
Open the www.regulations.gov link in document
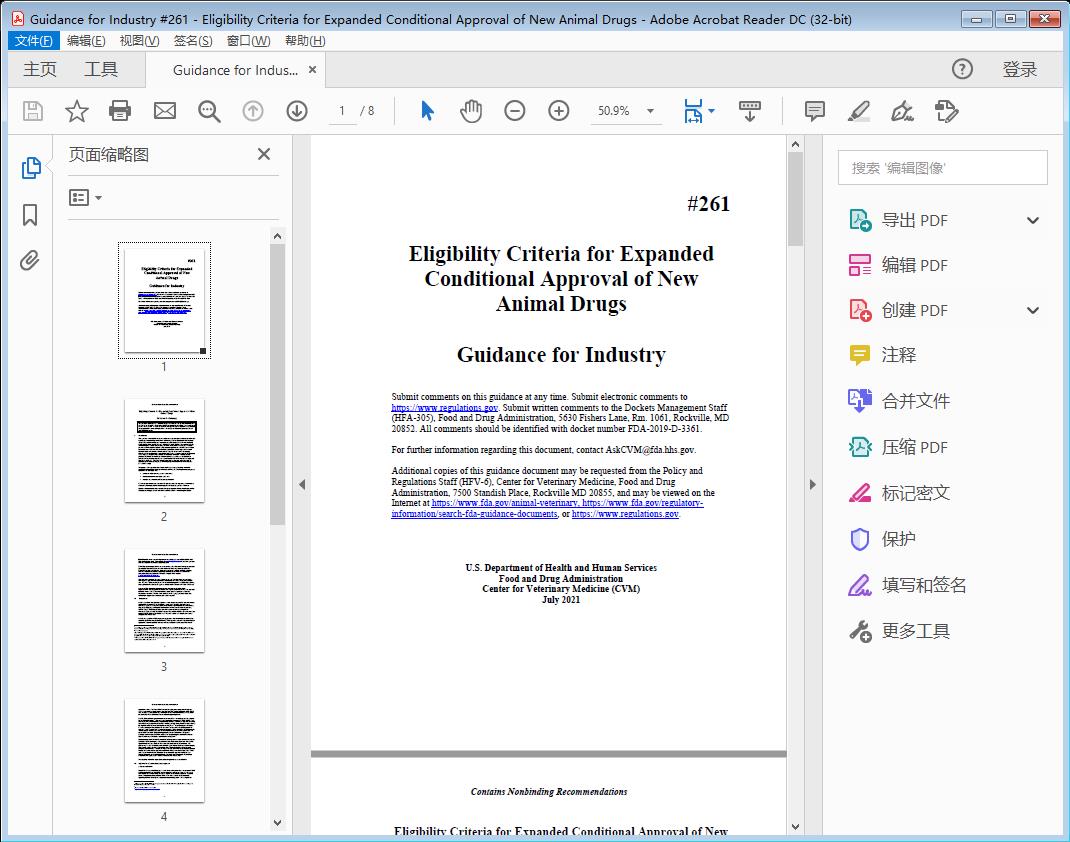click(x=444, y=408)
